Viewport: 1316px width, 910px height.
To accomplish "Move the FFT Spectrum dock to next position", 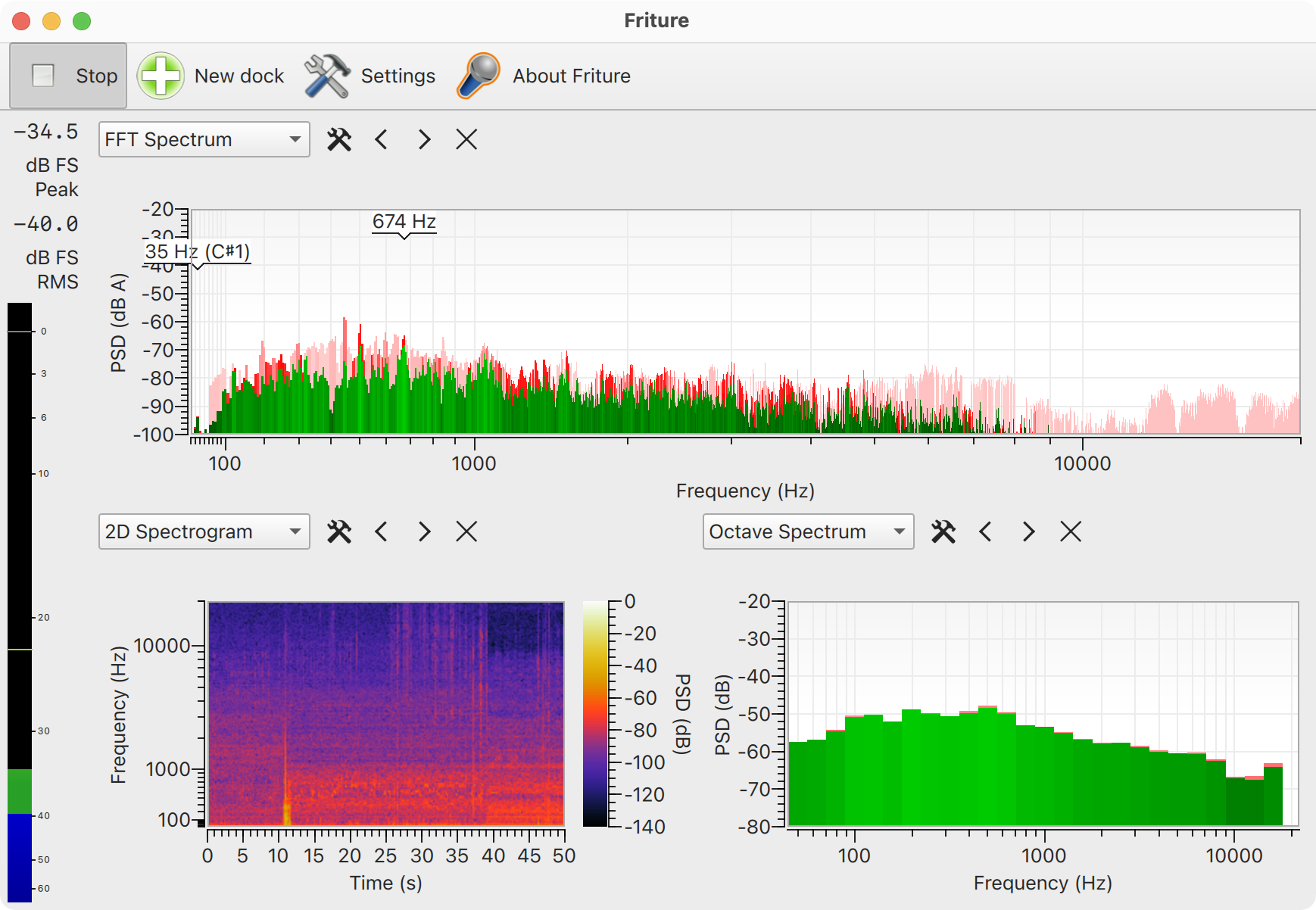I will click(424, 139).
